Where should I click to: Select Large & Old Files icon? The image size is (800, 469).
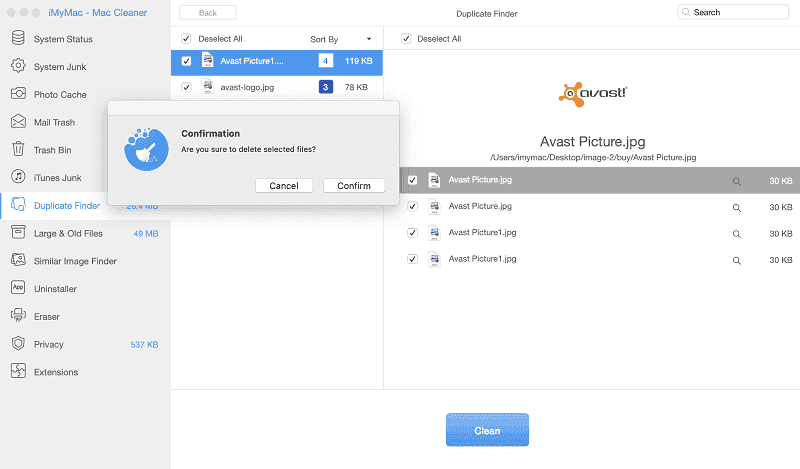(x=18, y=232)
